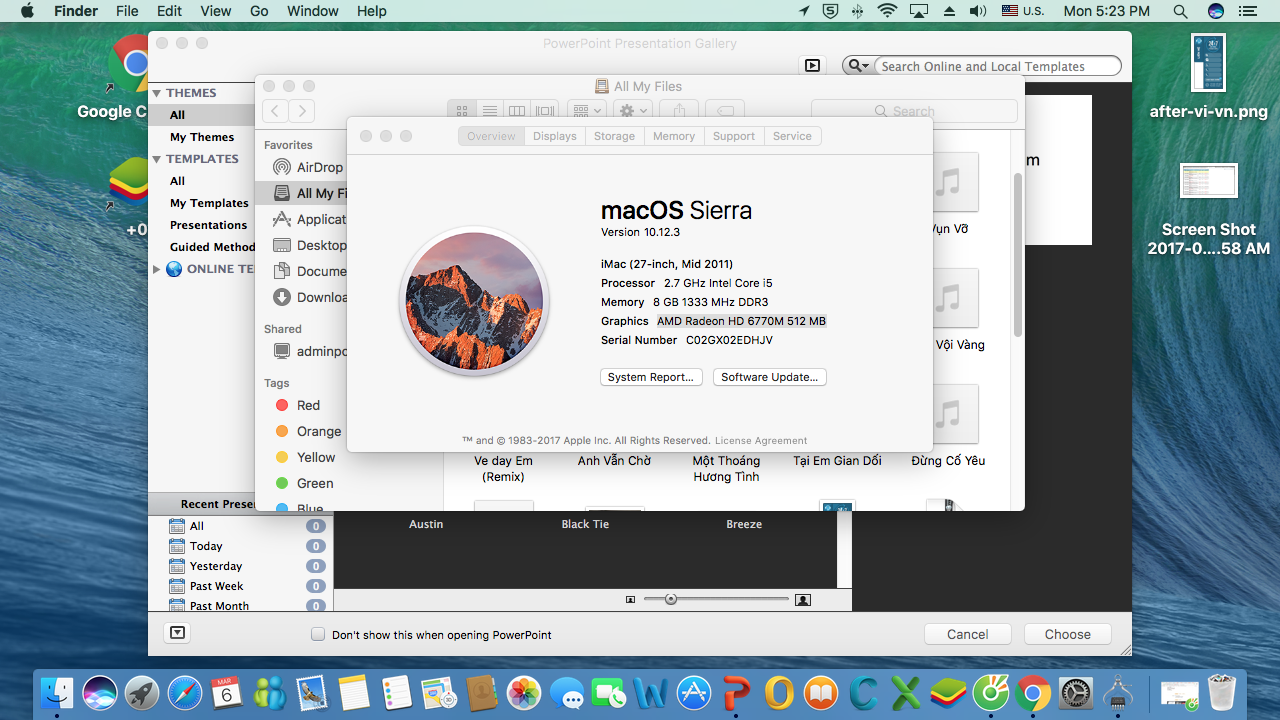Click the Siri icon in the dock
This screenshot has height=720, width=1280.
pos(99,692)
